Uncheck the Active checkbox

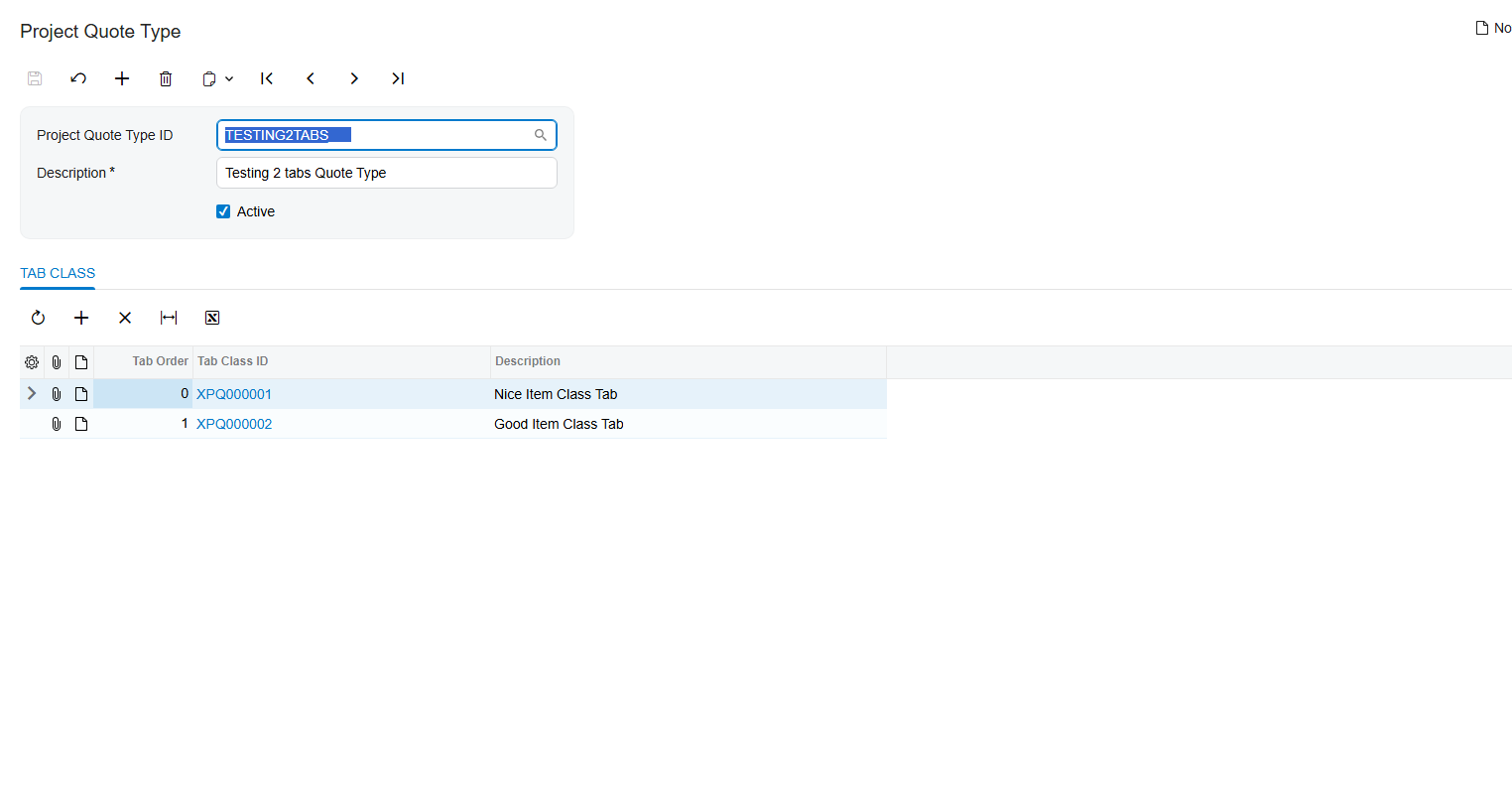tap(223, 211)
